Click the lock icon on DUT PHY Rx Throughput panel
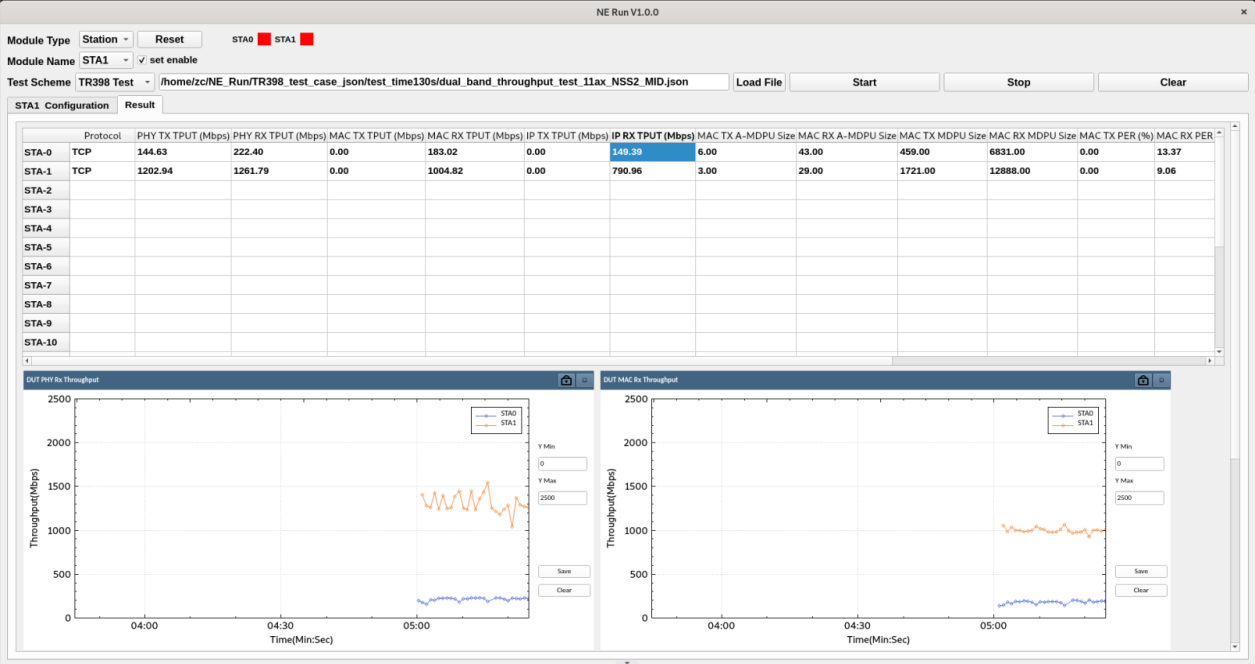 (x=566, y=380)
